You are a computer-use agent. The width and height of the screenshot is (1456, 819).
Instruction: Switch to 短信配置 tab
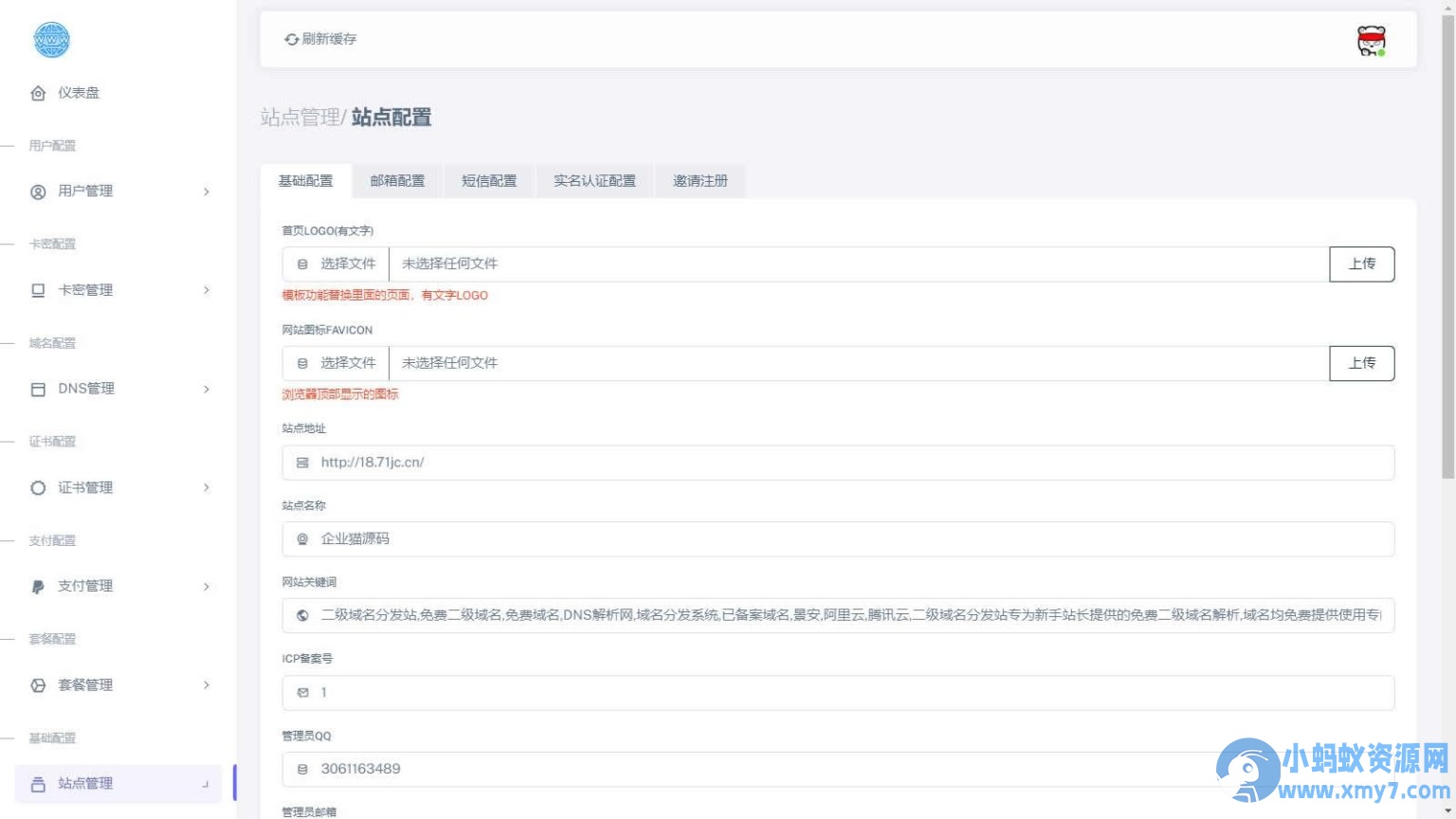tap(489, 181)
